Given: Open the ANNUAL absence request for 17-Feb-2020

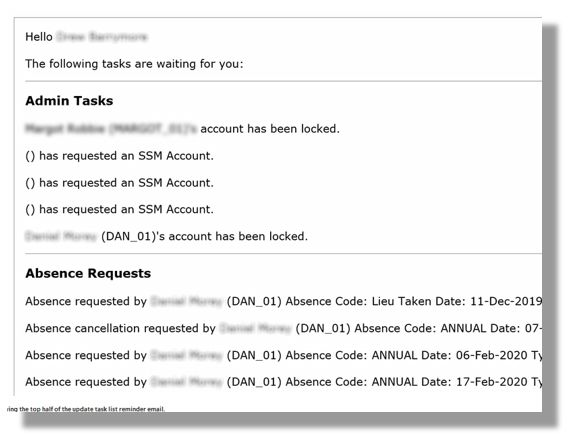Looking at the screenshot, I should pyautogui.click(x=284, y=382).
